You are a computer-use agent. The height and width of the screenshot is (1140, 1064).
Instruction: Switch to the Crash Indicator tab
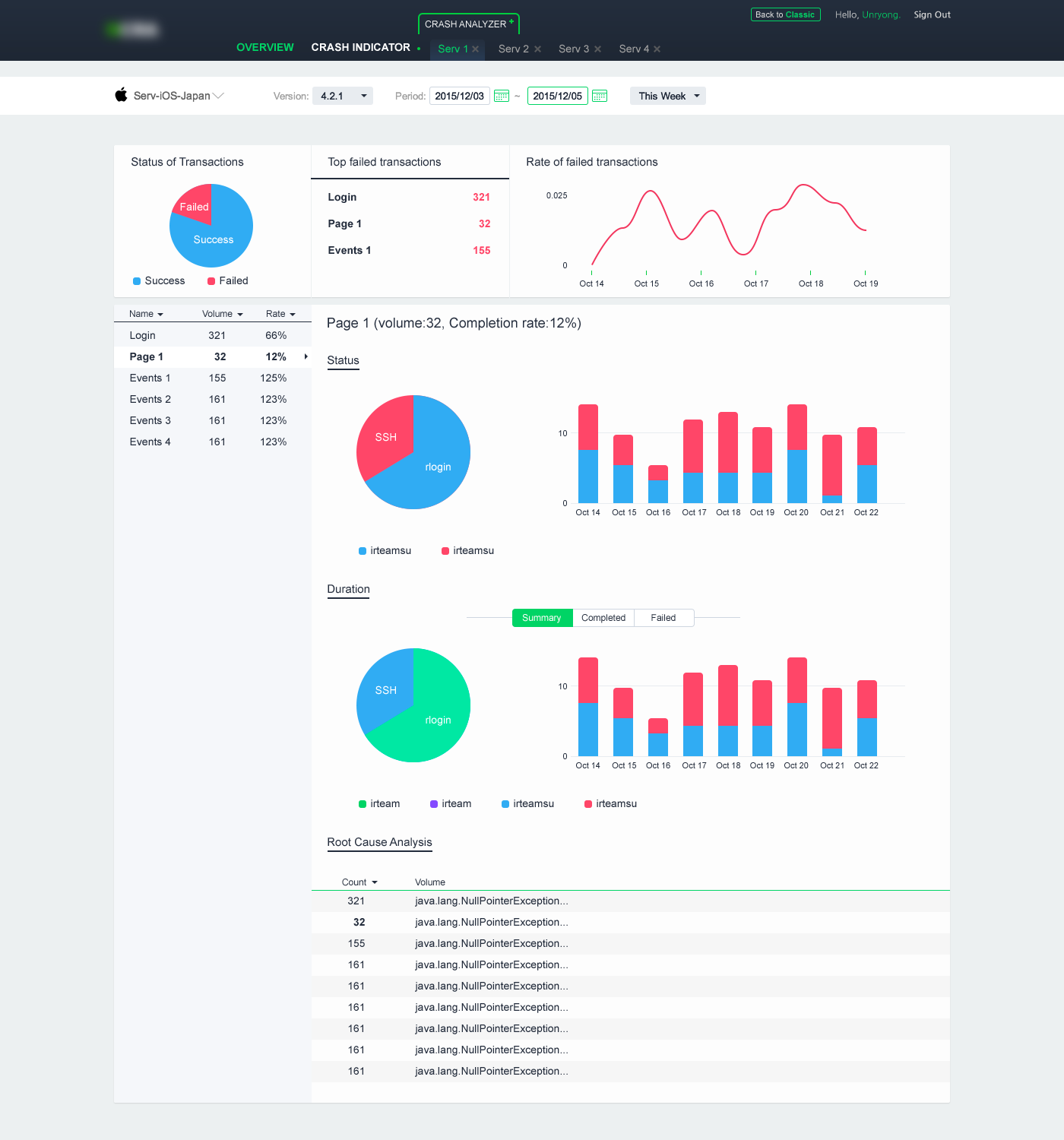360,47
